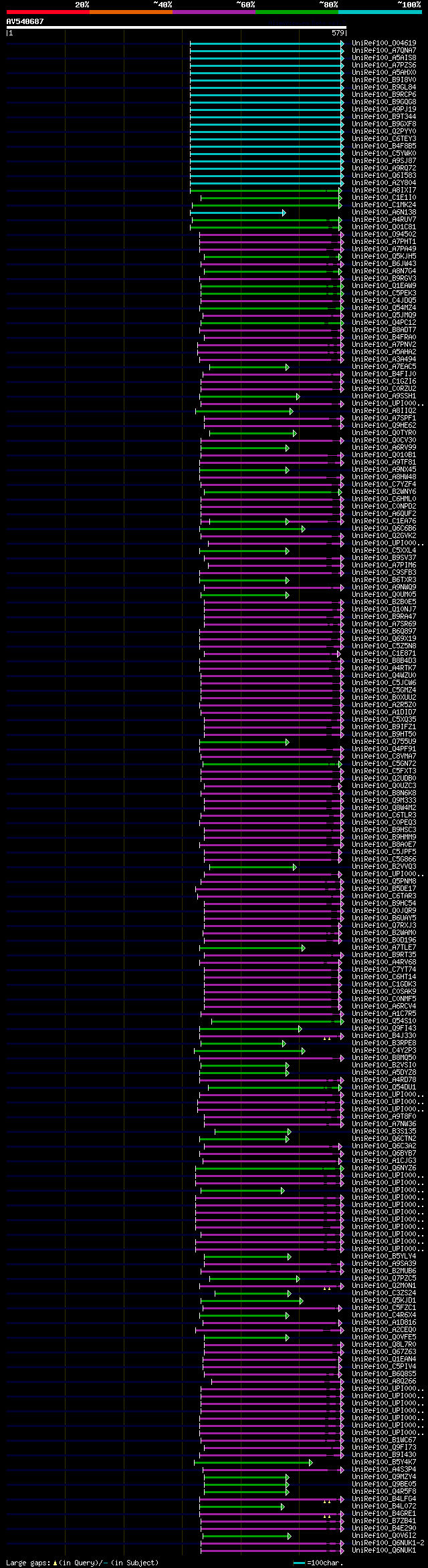Select label UniRef100_A2CEQ0
The width and height of the screenshot is (428, 1568).
click(384, 1330)
